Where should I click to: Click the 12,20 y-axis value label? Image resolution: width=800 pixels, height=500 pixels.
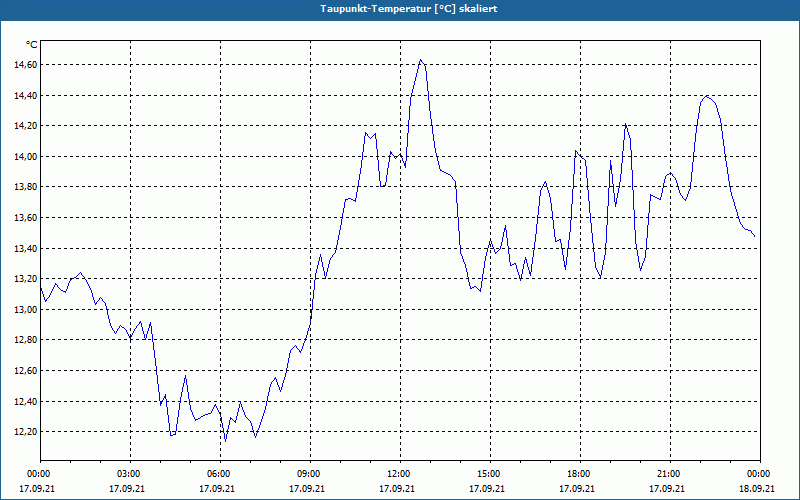click(x=23, y=432)
